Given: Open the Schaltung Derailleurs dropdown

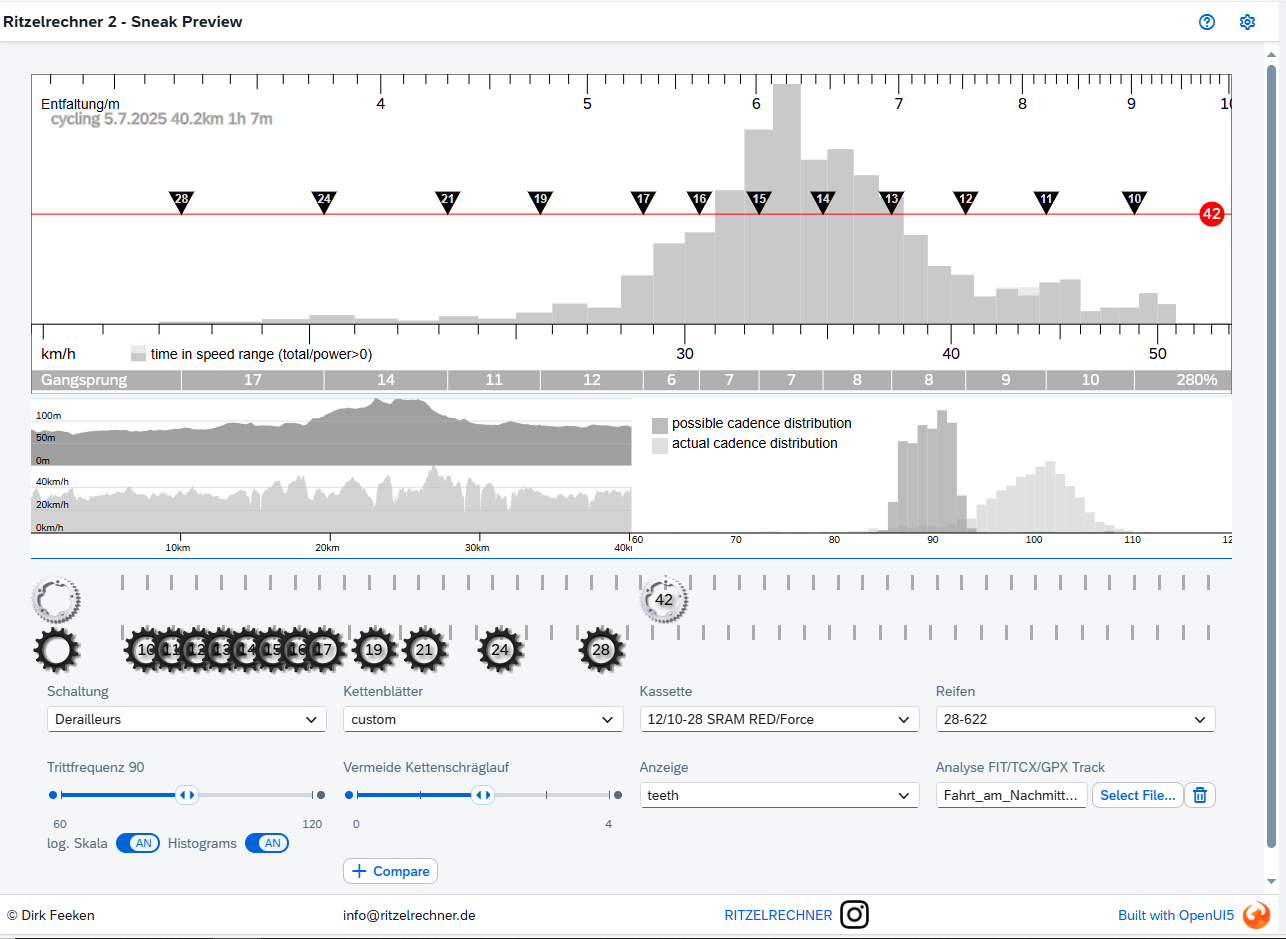Looking at the screenshot, I should [x=186, y=719].
